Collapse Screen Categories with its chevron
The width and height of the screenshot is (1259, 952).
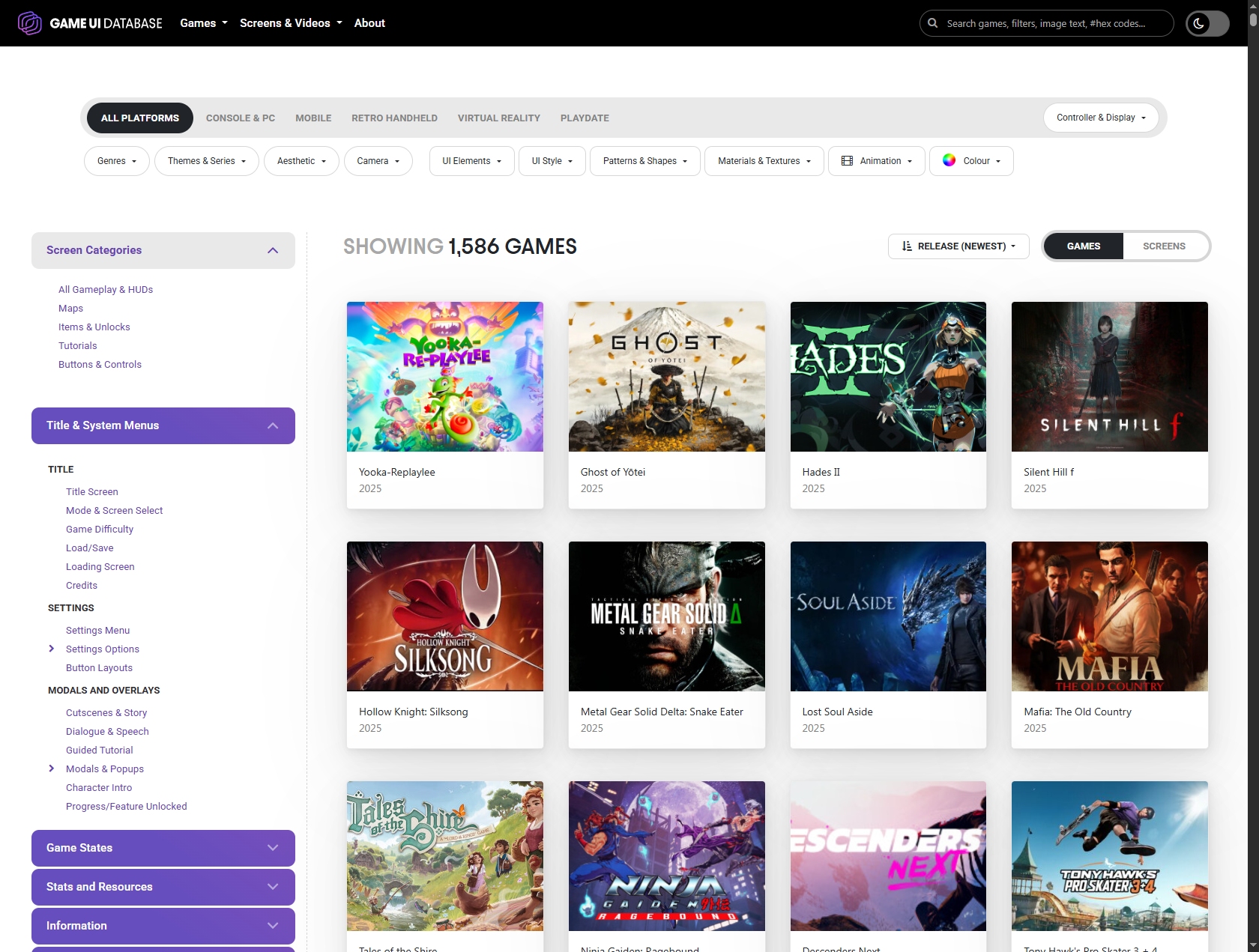click(x=273, y=250)
